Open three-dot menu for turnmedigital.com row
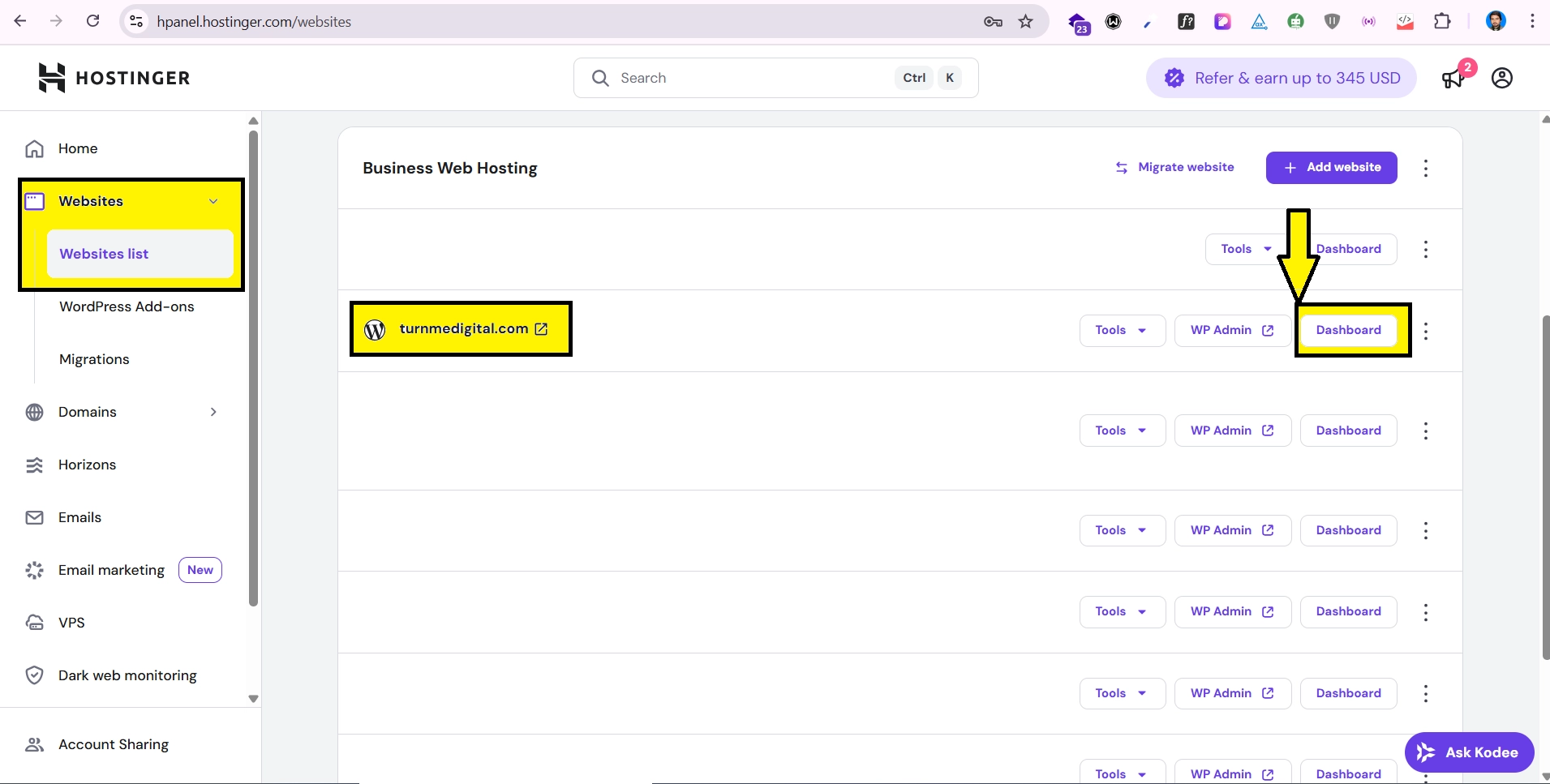The image size is (1550, 784). click(x=1425, y=331)
